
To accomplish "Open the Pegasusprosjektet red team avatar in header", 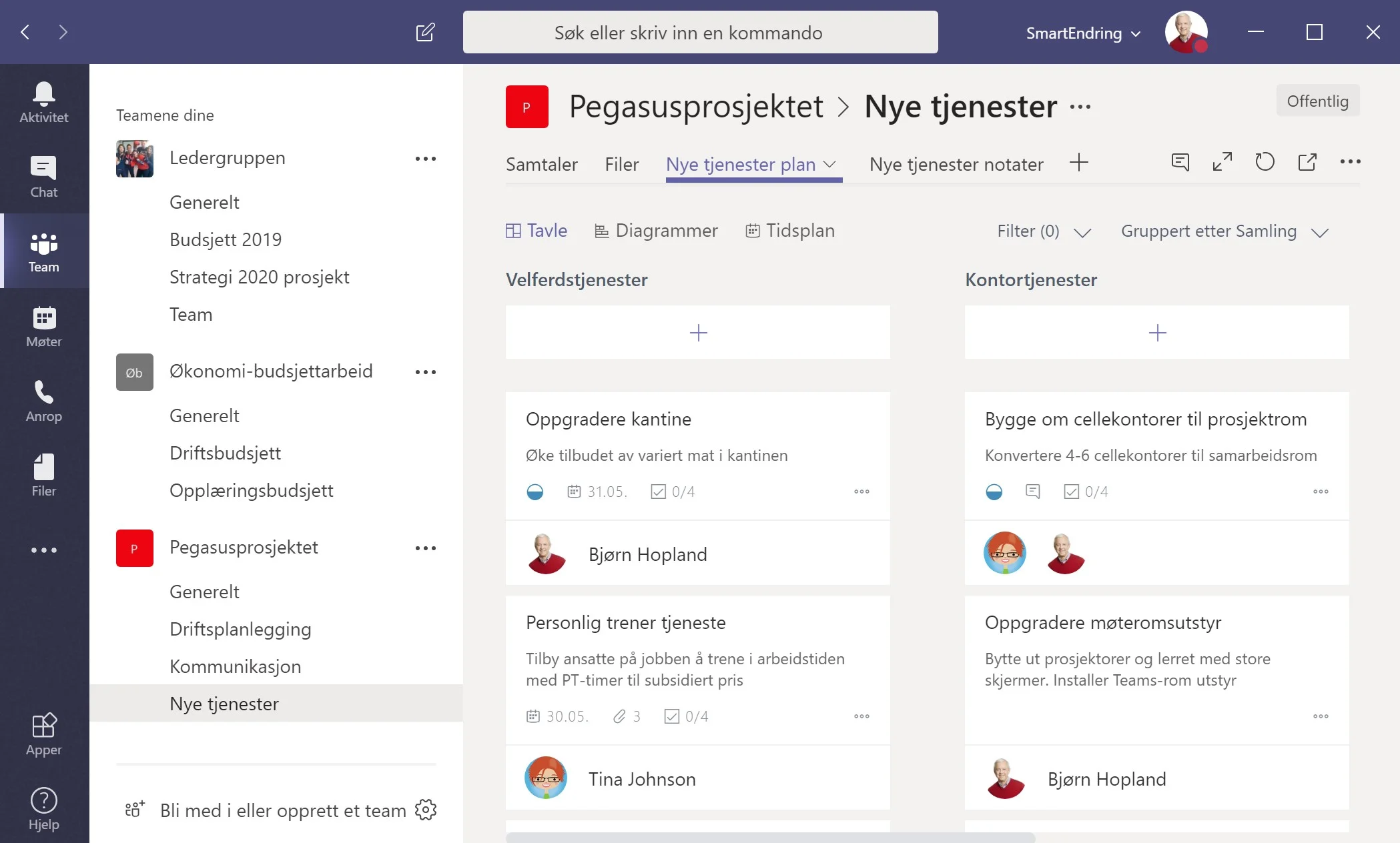I will pyautogui.click(x=527, y=107).
